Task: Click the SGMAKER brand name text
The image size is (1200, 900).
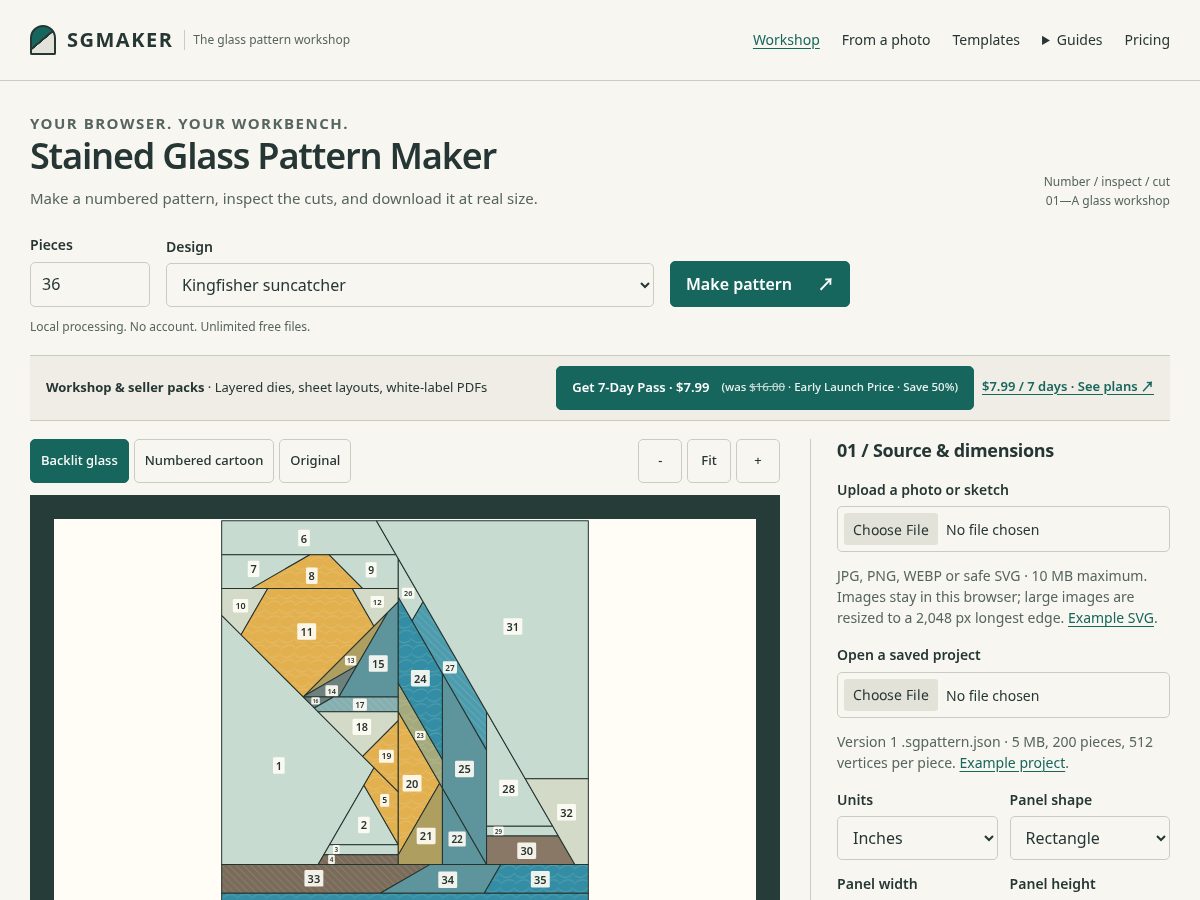Action: click(x=120, y=40)
